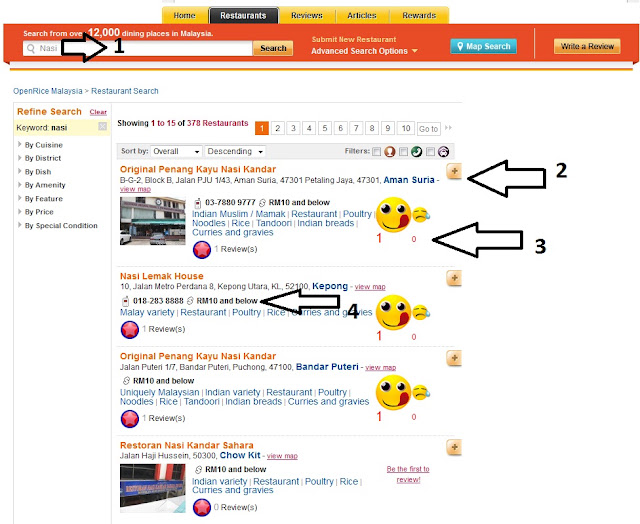Click plus icon for Bandar Puteri Nasi Kandar

[454, 358]
